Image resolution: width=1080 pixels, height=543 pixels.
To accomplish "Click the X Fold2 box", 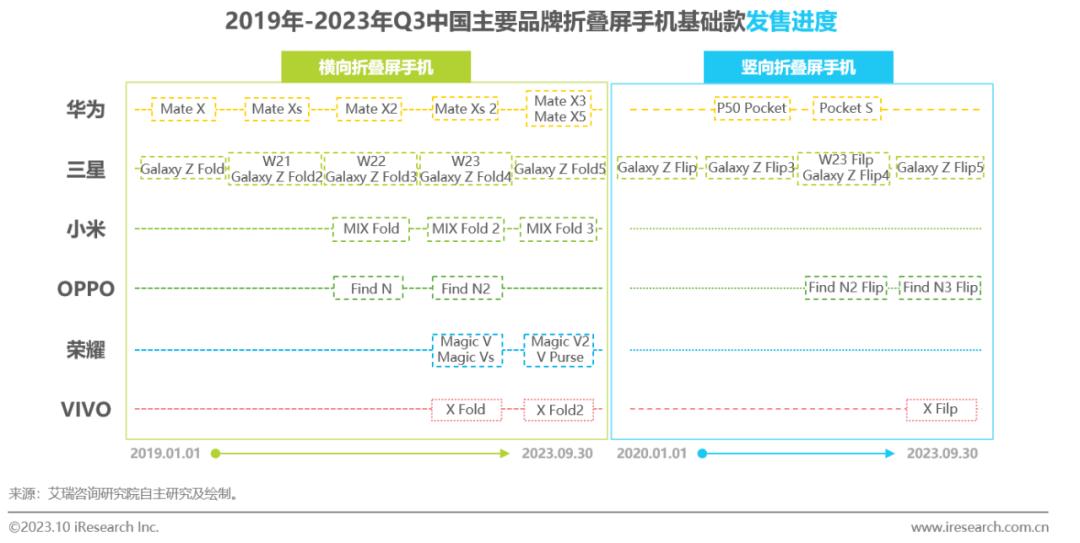I will point(559,409).
